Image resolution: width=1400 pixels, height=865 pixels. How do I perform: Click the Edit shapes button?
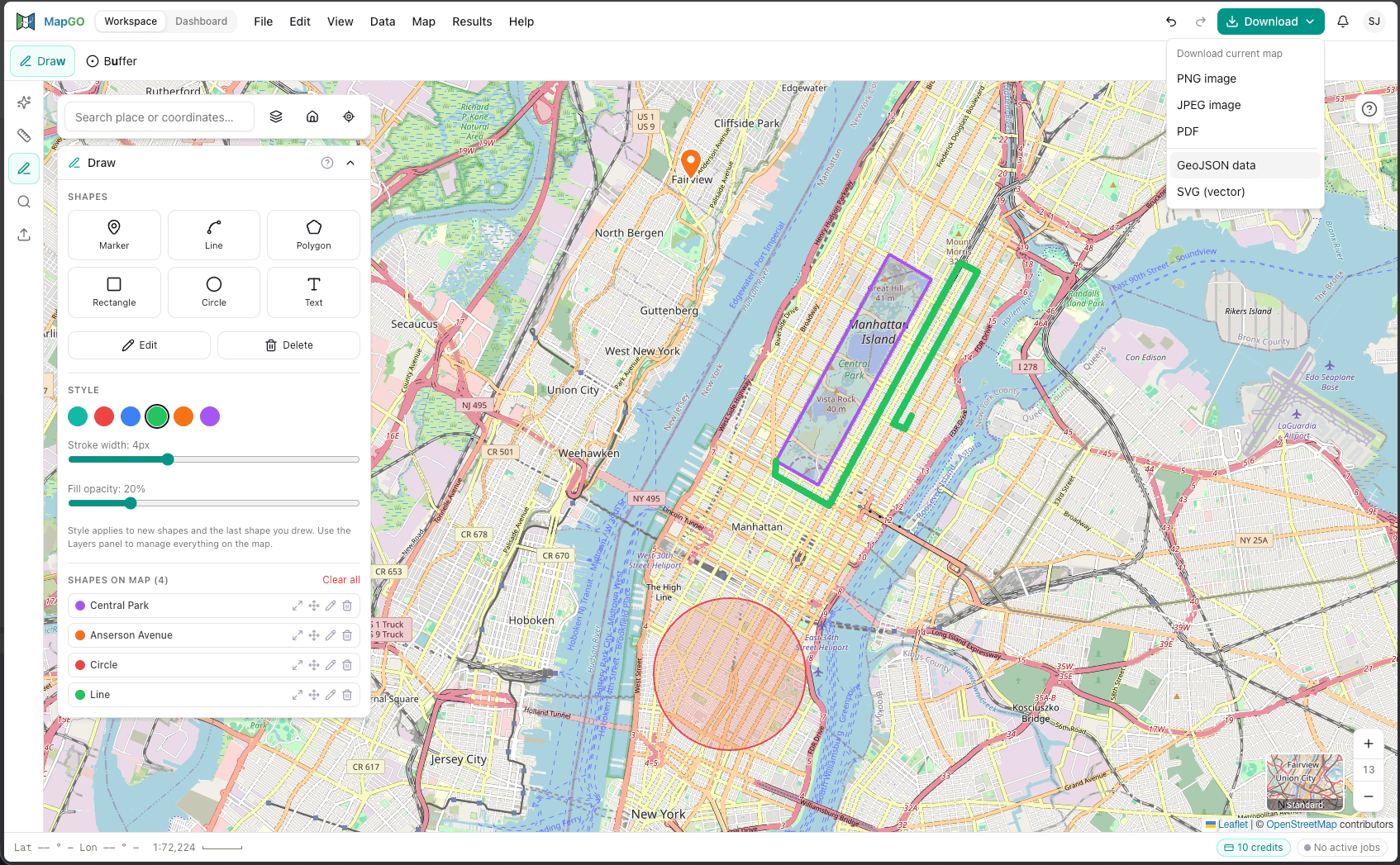pyautogui.click(x=139, y=345)
